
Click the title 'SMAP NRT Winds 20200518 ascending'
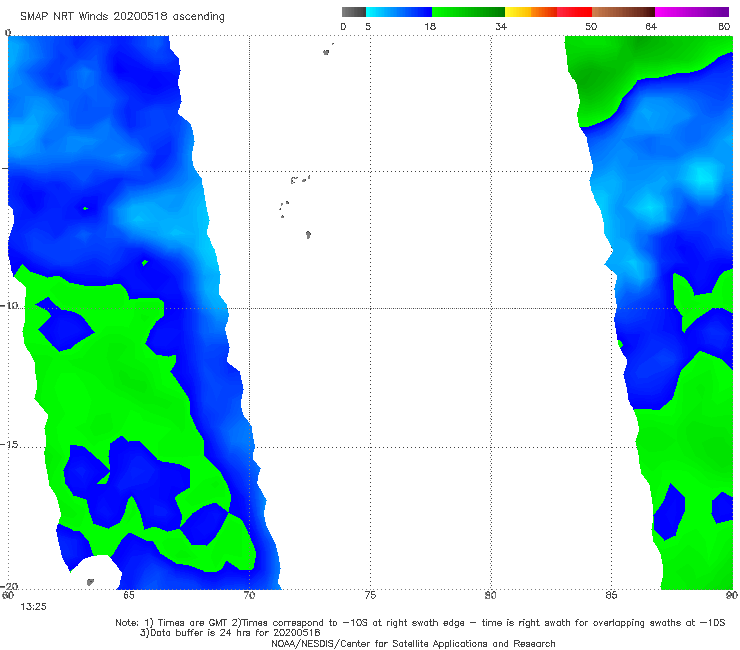pos(122,16)
